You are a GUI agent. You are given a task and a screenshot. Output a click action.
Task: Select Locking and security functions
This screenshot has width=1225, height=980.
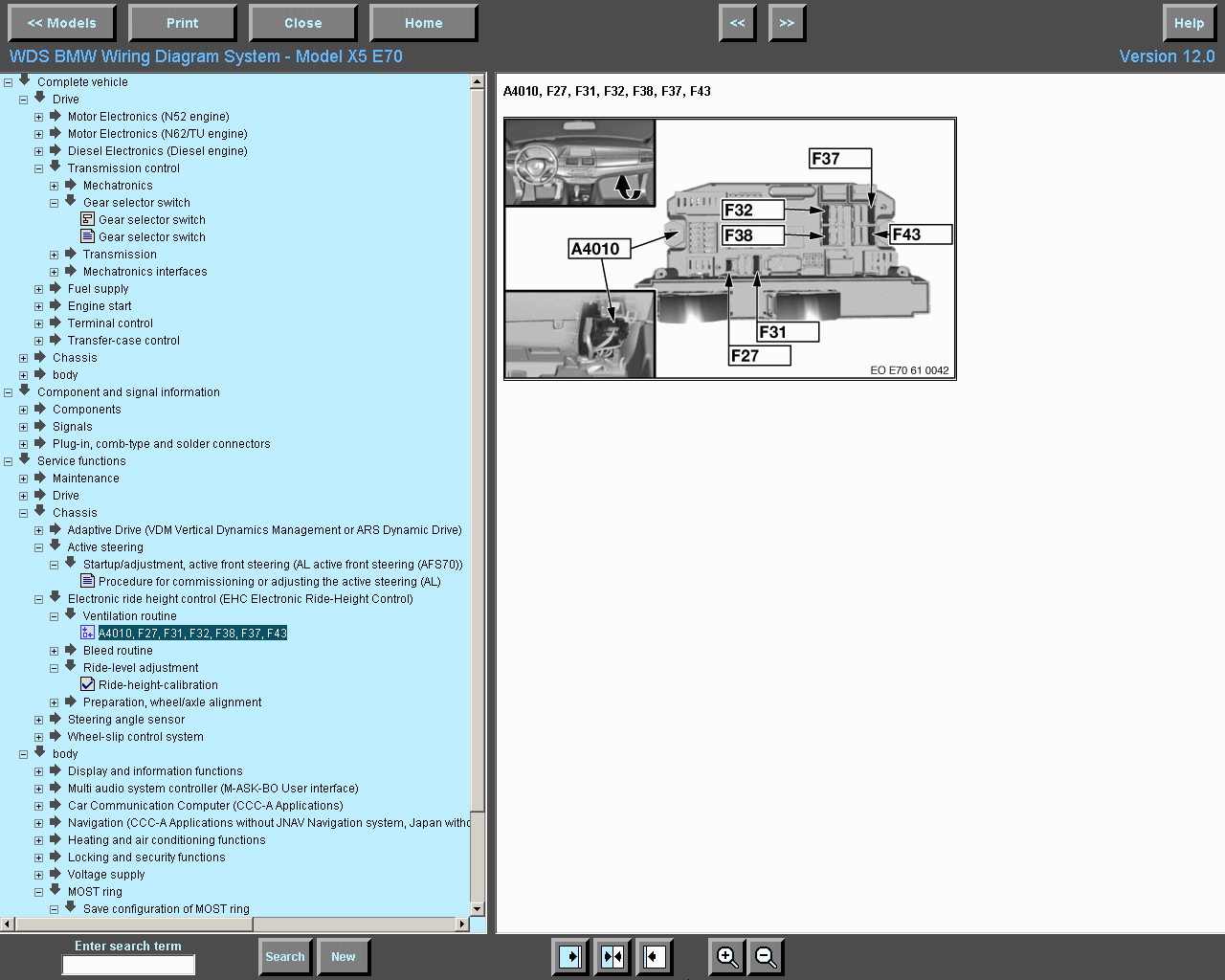click(146, 857)
